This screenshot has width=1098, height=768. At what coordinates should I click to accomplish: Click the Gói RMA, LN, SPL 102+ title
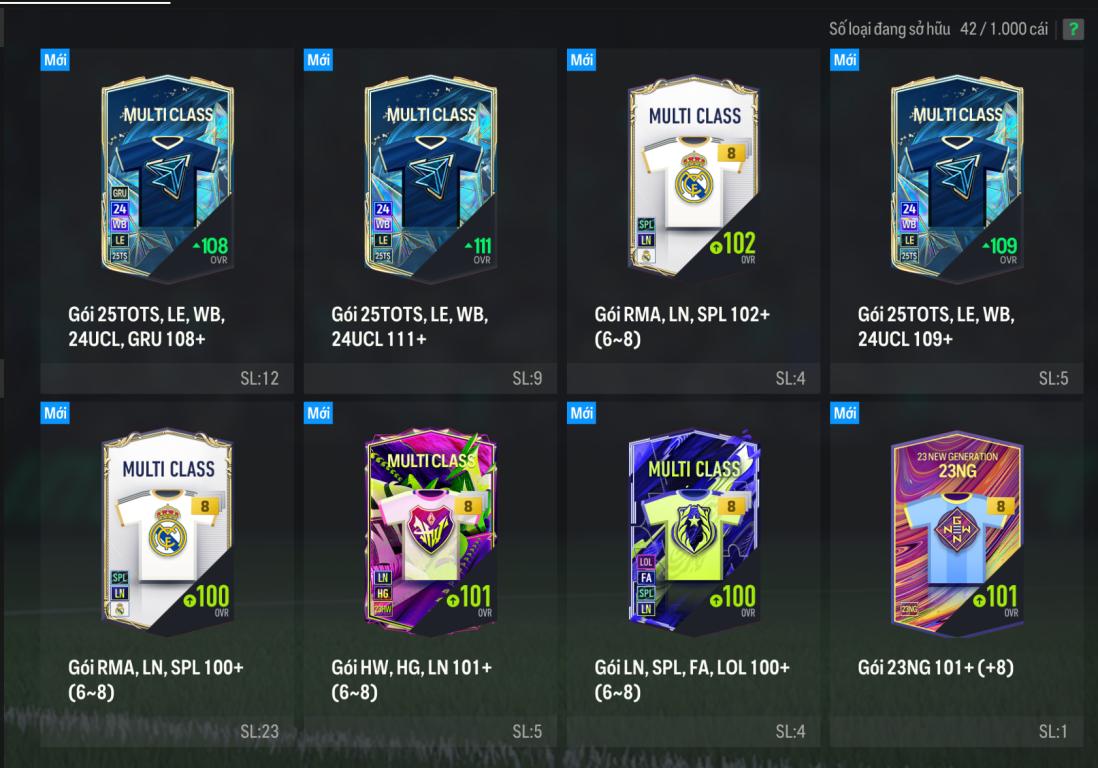[x=682, y=327]
